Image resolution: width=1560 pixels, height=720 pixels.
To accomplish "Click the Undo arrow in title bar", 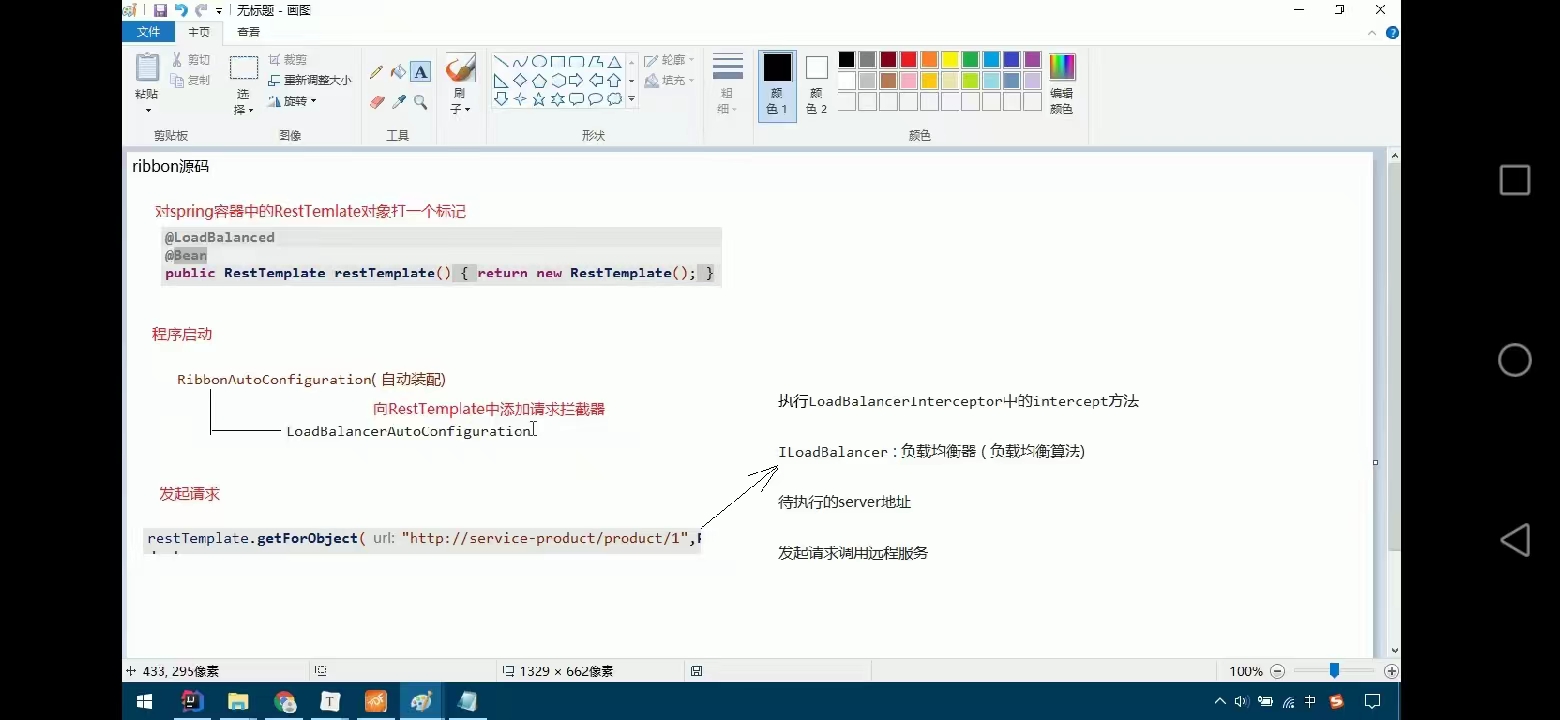I will [x=181, y=10].
